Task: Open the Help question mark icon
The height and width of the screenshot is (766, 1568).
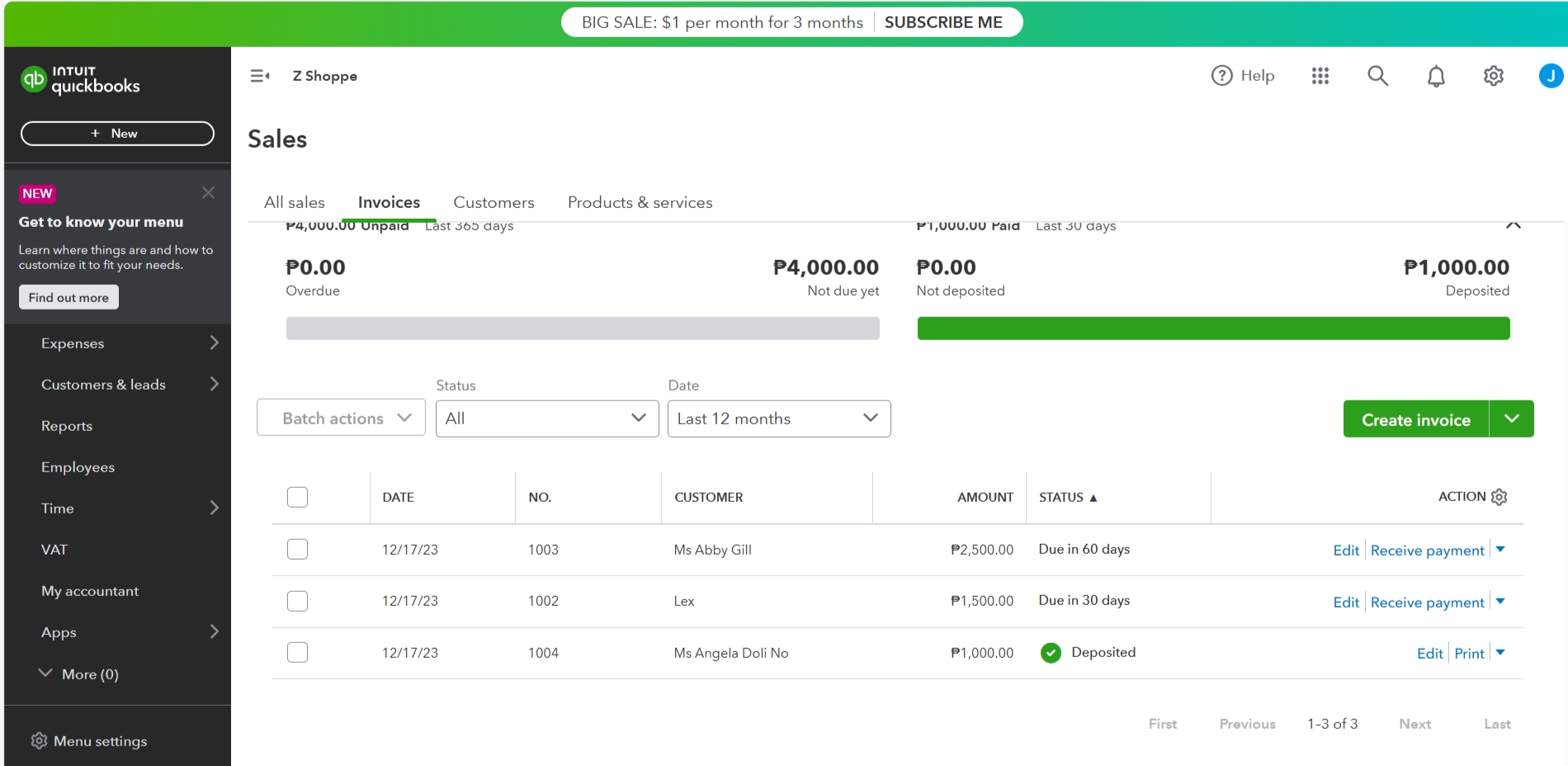Action: (x=1221, y=76)
